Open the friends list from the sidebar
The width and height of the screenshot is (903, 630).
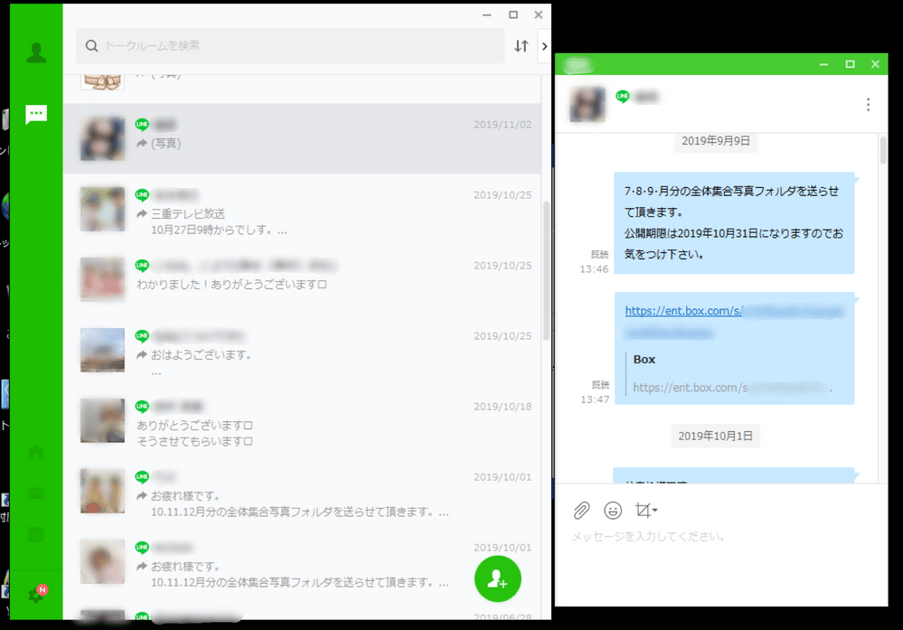(x=36, y=52)
